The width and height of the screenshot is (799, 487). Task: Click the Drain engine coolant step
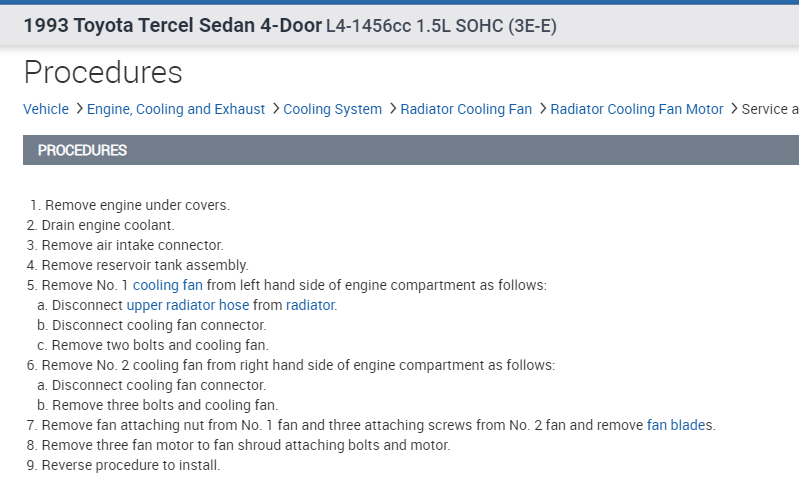tap(108, 225)
